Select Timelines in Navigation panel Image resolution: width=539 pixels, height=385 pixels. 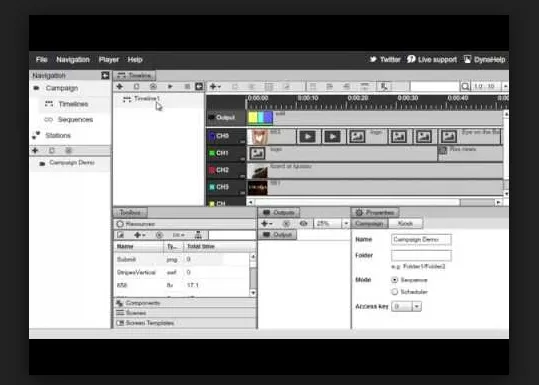coord(74,104)
